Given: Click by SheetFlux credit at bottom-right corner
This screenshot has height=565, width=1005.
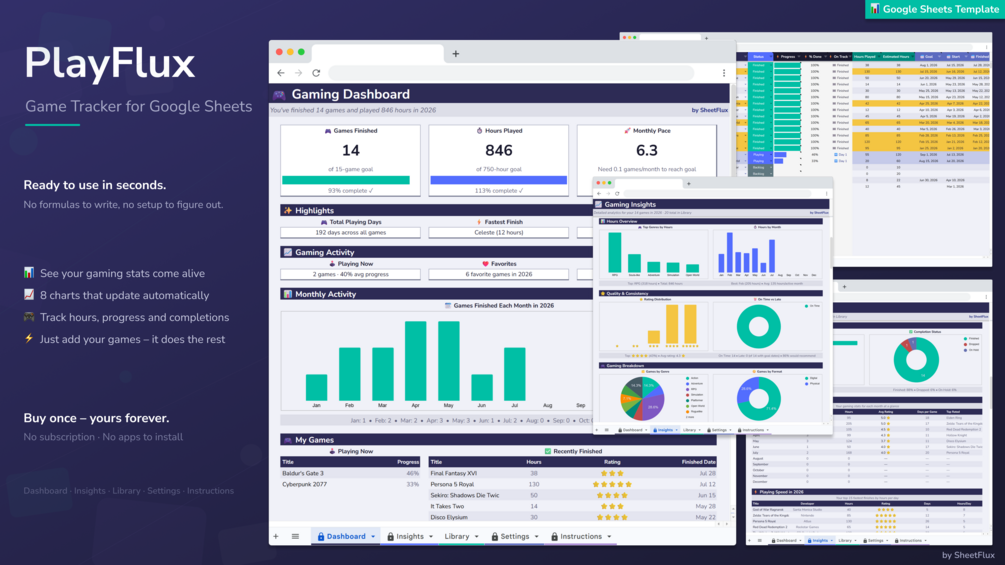Looking at the screenshot, I should click(x=968, y=555).
